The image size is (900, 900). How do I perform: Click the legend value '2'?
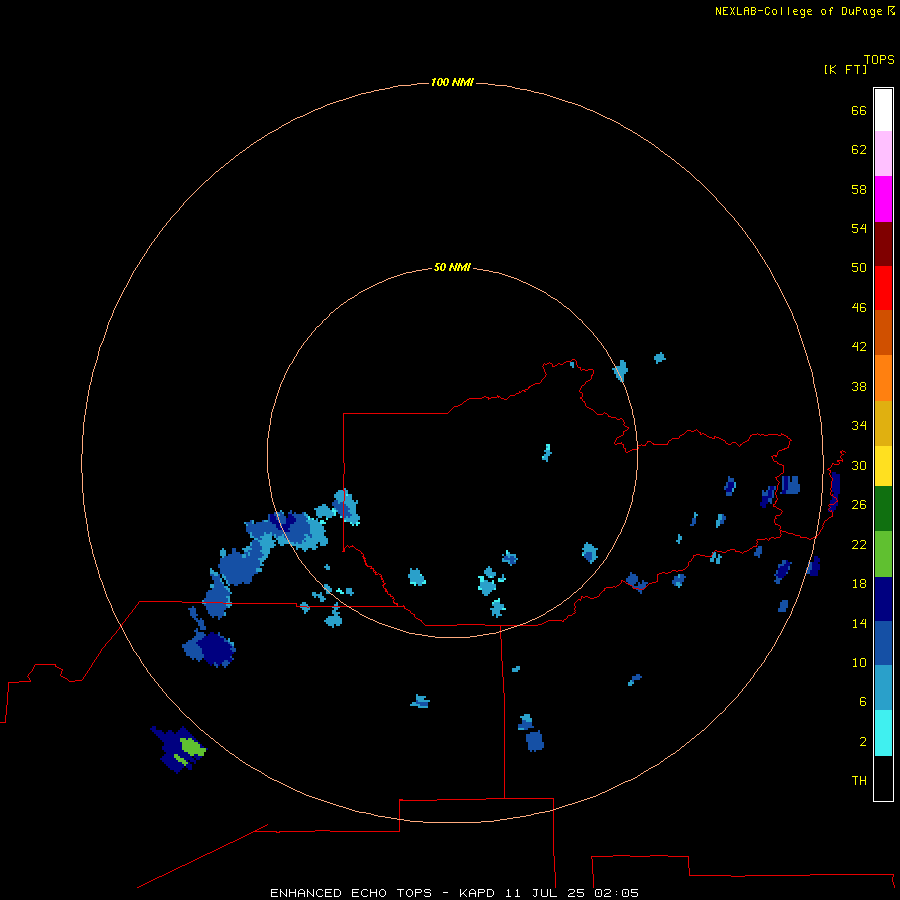(863, 742)
